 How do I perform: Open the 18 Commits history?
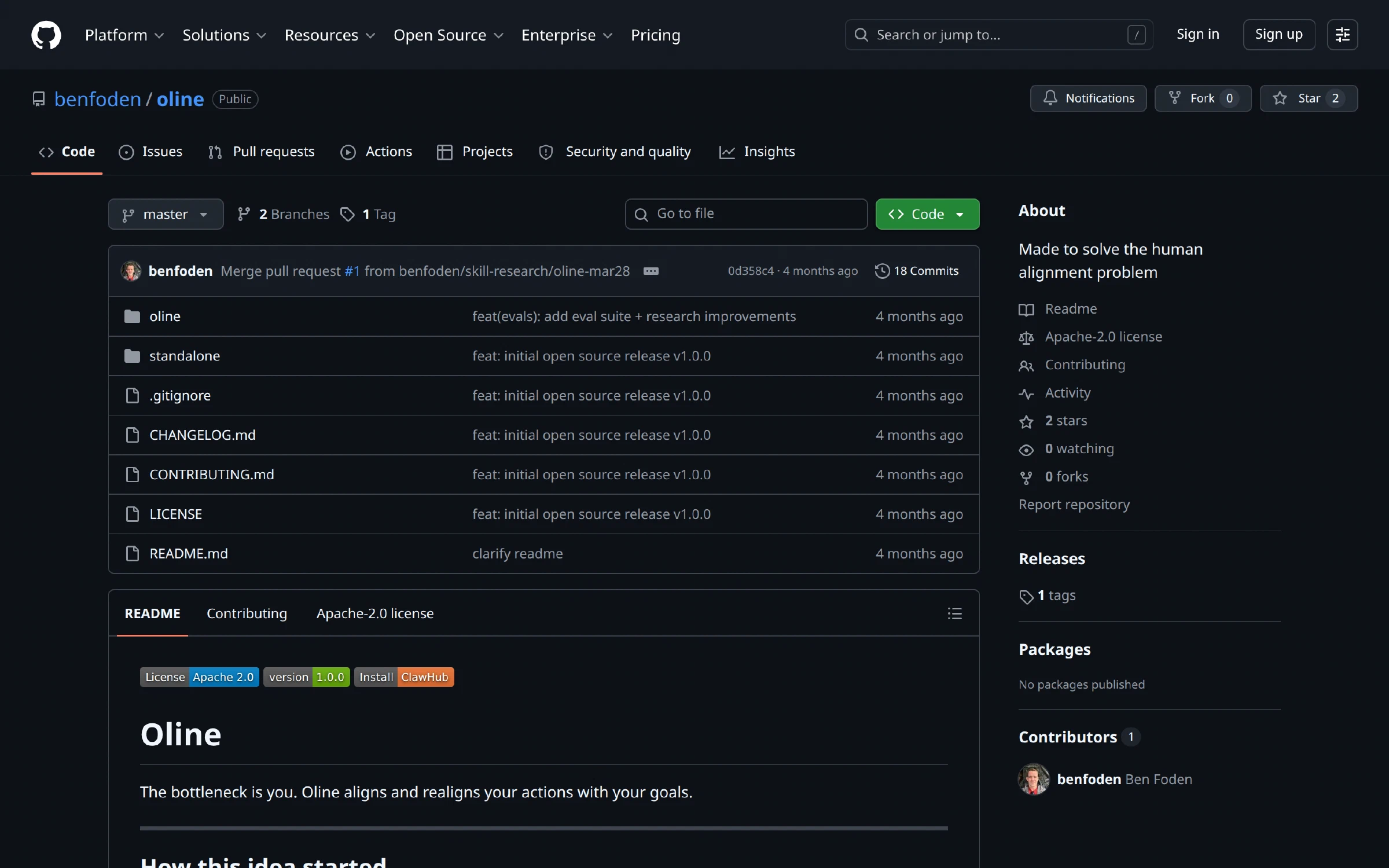(917, 271)
